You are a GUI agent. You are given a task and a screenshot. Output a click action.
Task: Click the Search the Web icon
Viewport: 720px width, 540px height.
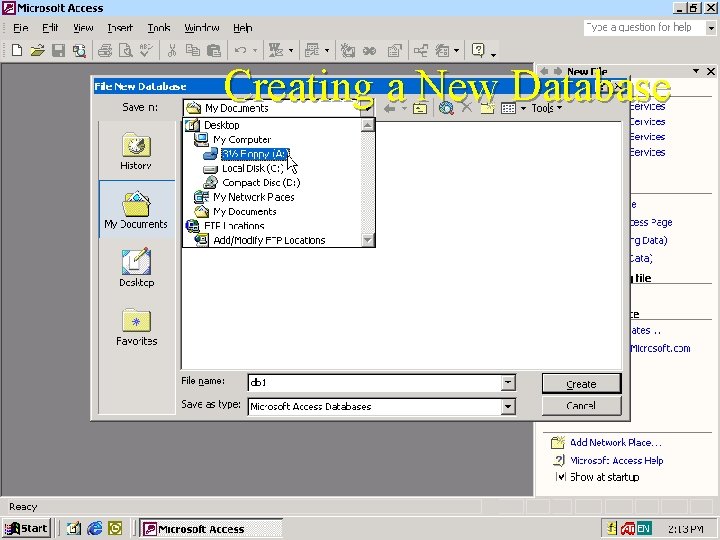(446, 108)
